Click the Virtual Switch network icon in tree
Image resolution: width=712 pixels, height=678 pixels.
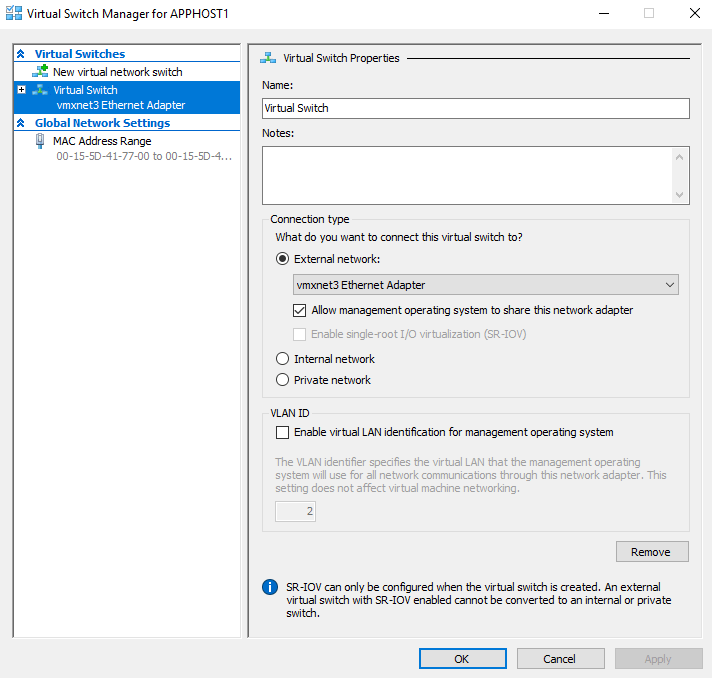tap(40, 90)
